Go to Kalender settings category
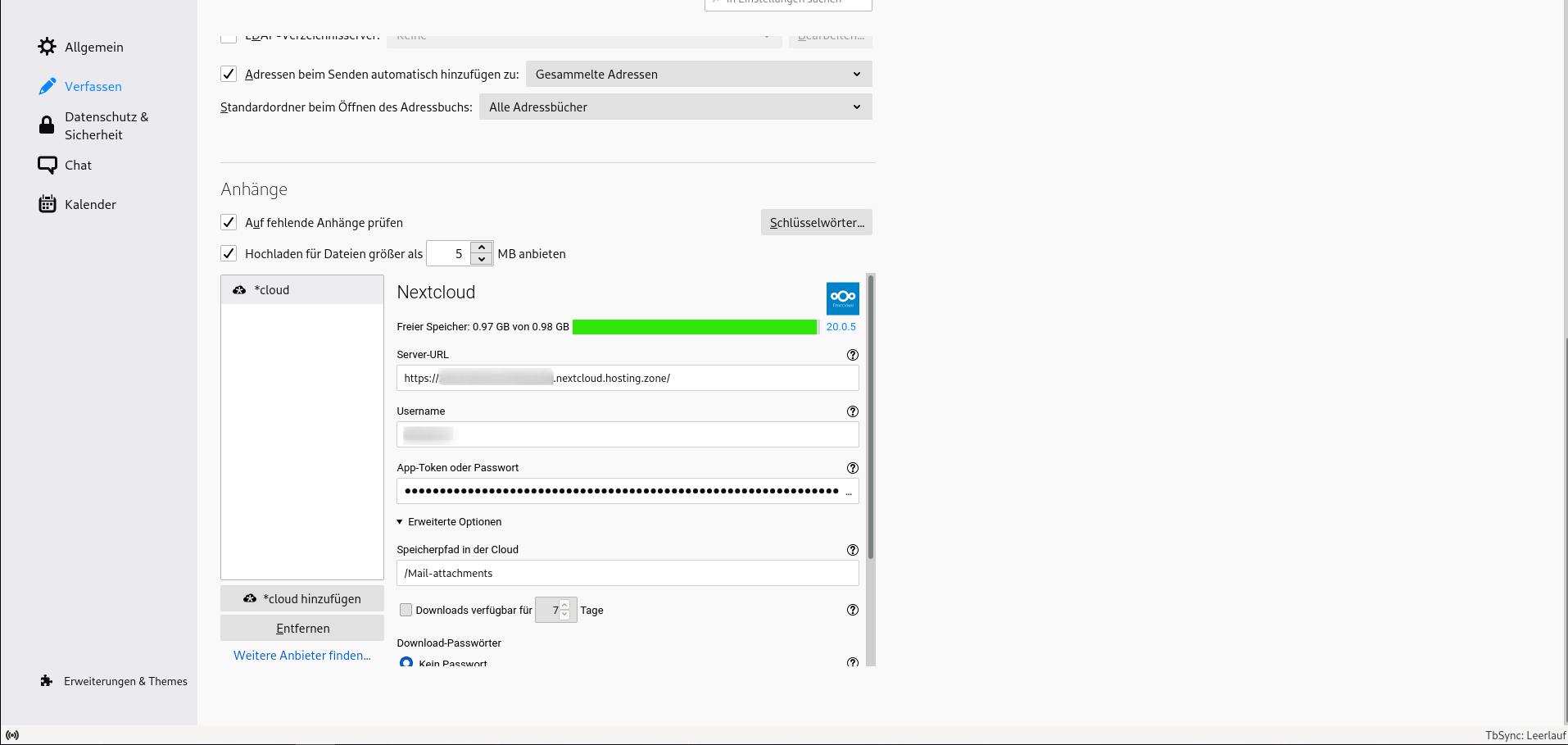 click(90, 204)
